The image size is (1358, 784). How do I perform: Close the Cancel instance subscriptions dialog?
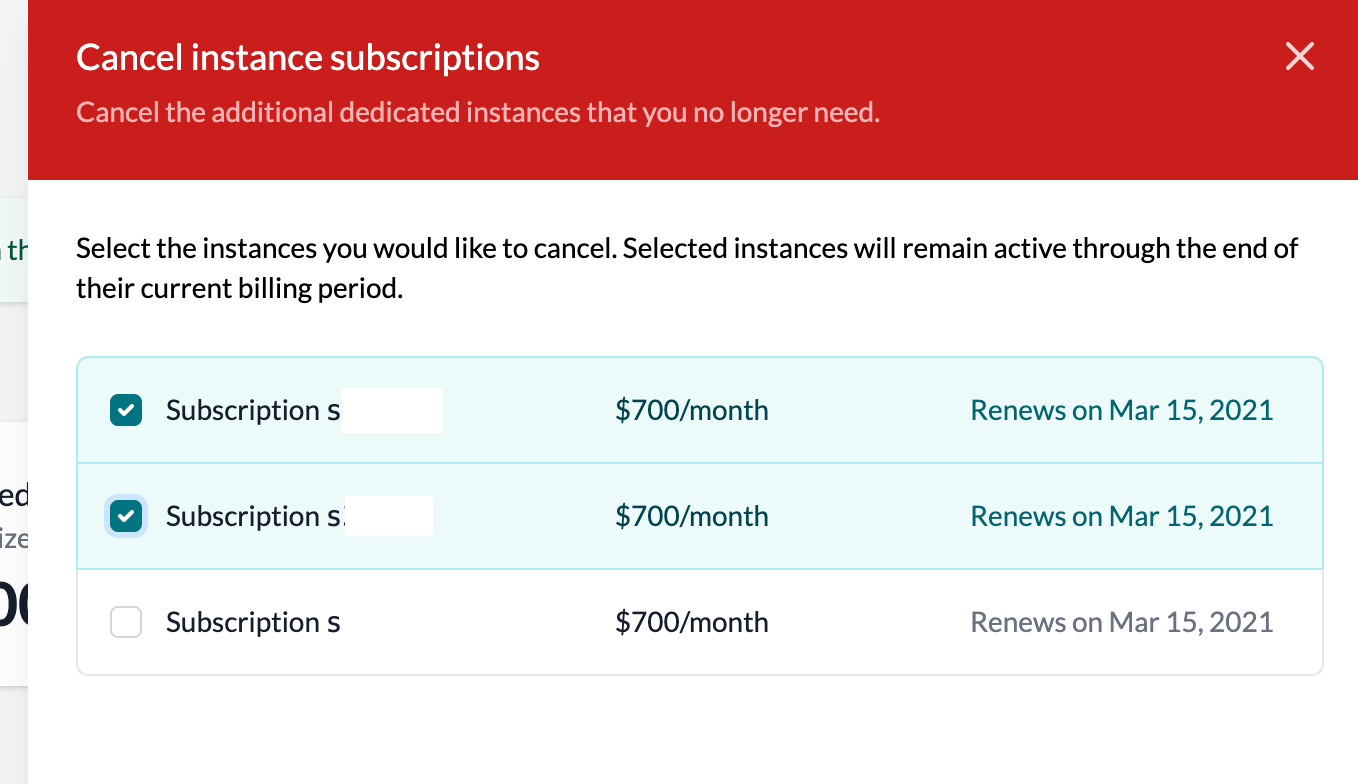(x=1299, y=57)
